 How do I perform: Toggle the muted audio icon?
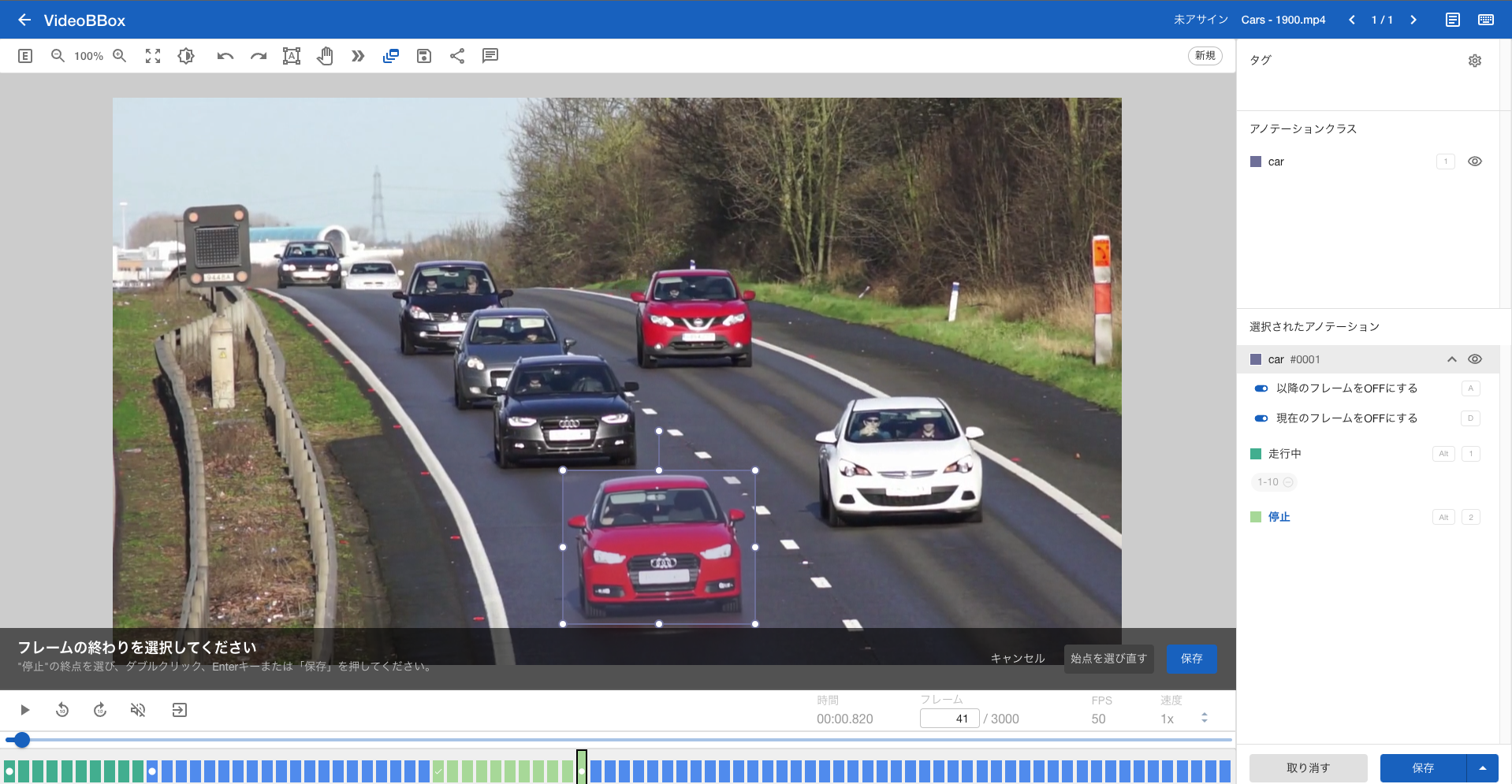(x=138, y=710)
